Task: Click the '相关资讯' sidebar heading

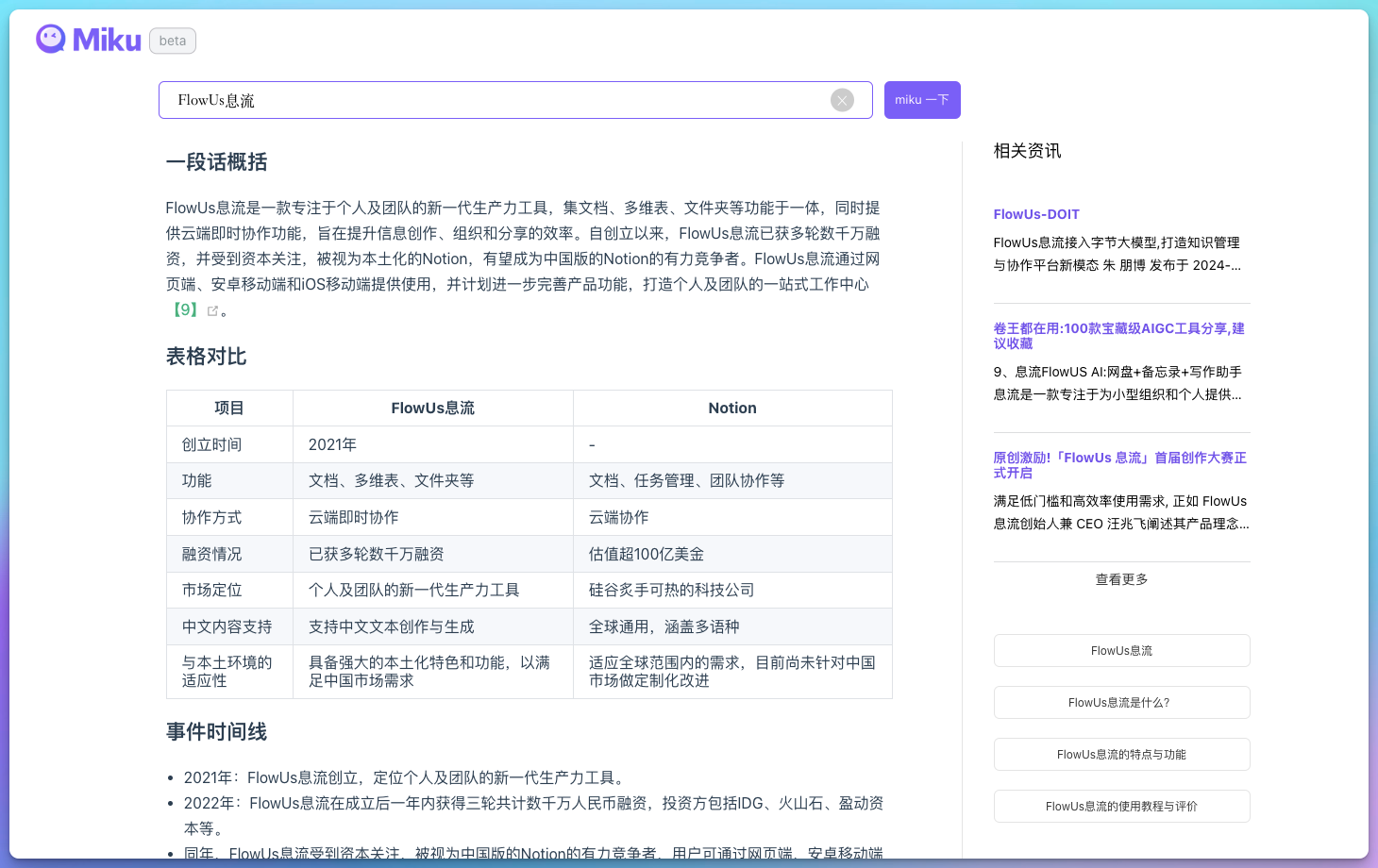Action: (x=1028, y=151)
